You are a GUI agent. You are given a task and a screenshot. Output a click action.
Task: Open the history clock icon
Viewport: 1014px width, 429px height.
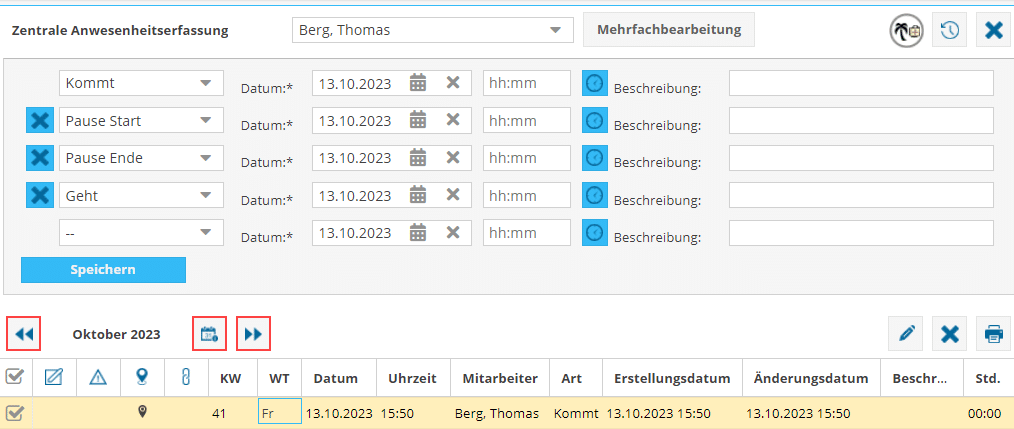949,30
